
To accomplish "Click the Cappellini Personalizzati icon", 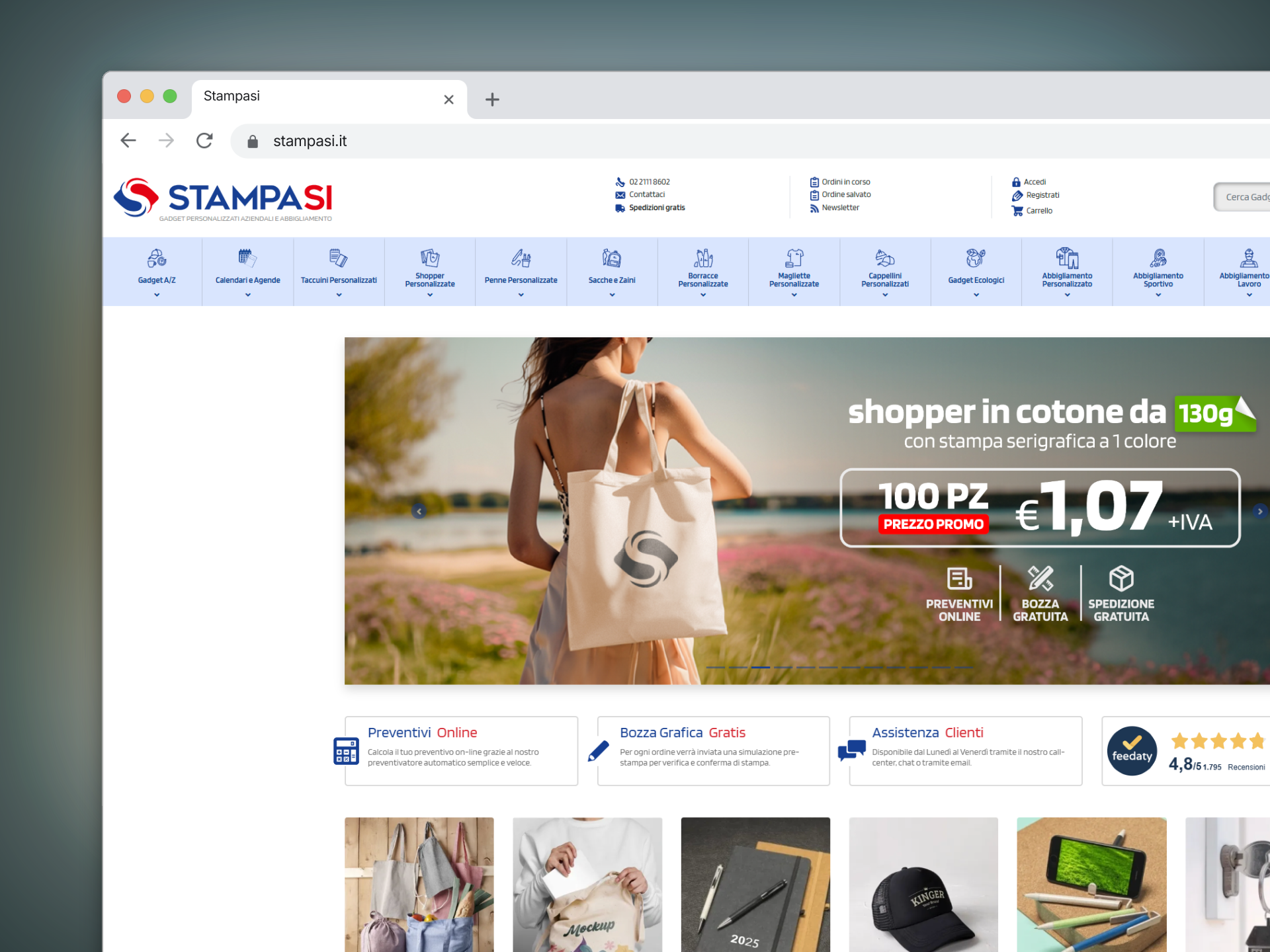I will click(885, 258).
